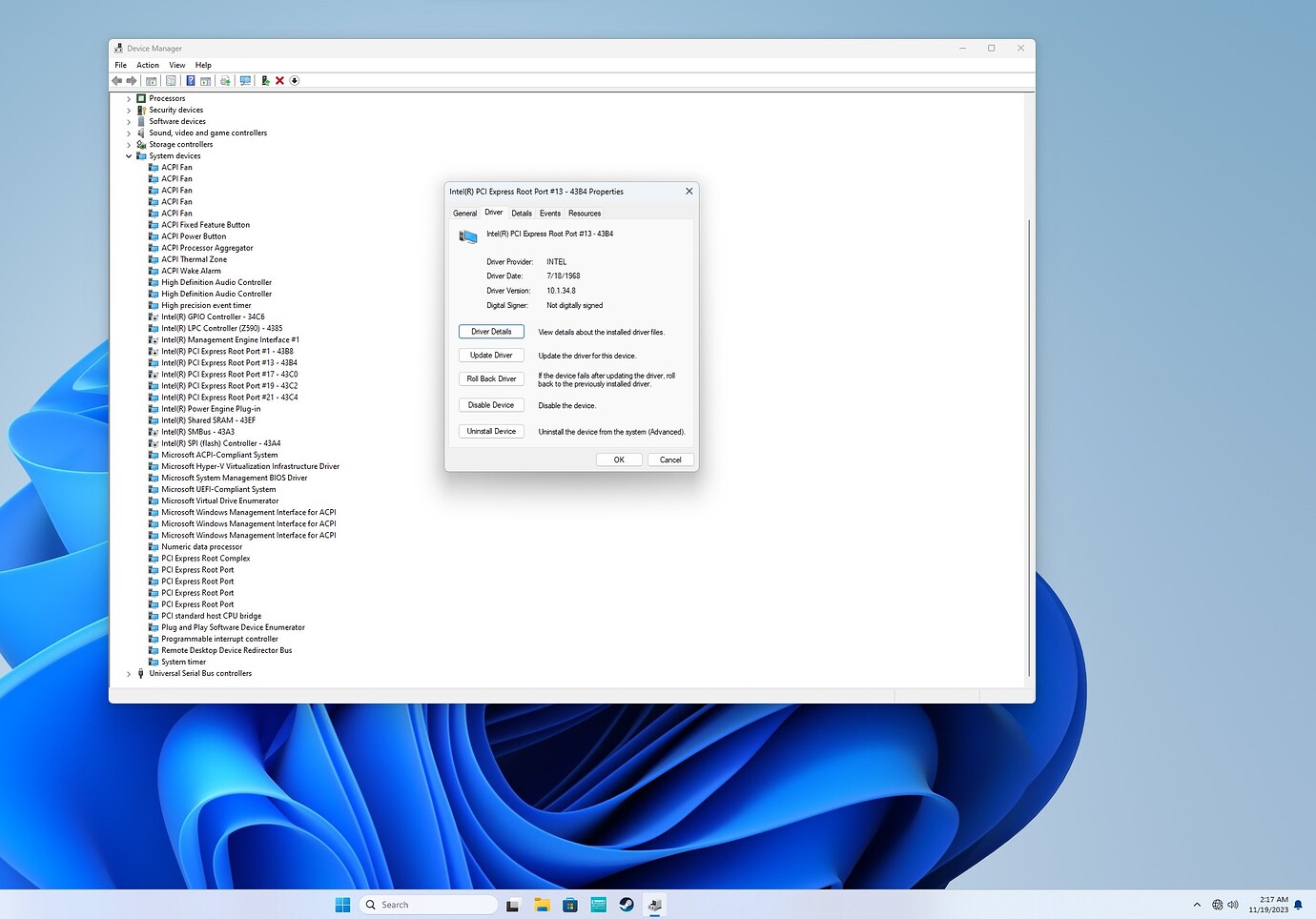Show the console tree toolbar icon

click(151, 81)
